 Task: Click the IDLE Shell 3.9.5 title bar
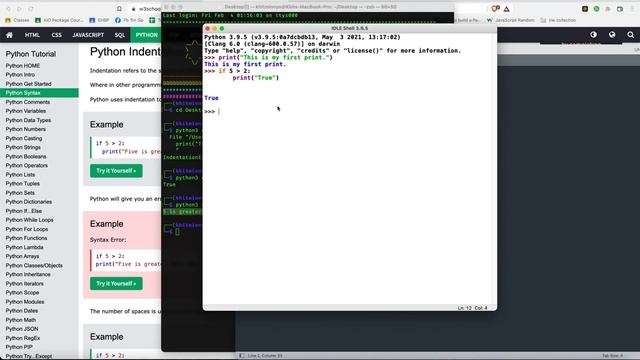point(350,28)
